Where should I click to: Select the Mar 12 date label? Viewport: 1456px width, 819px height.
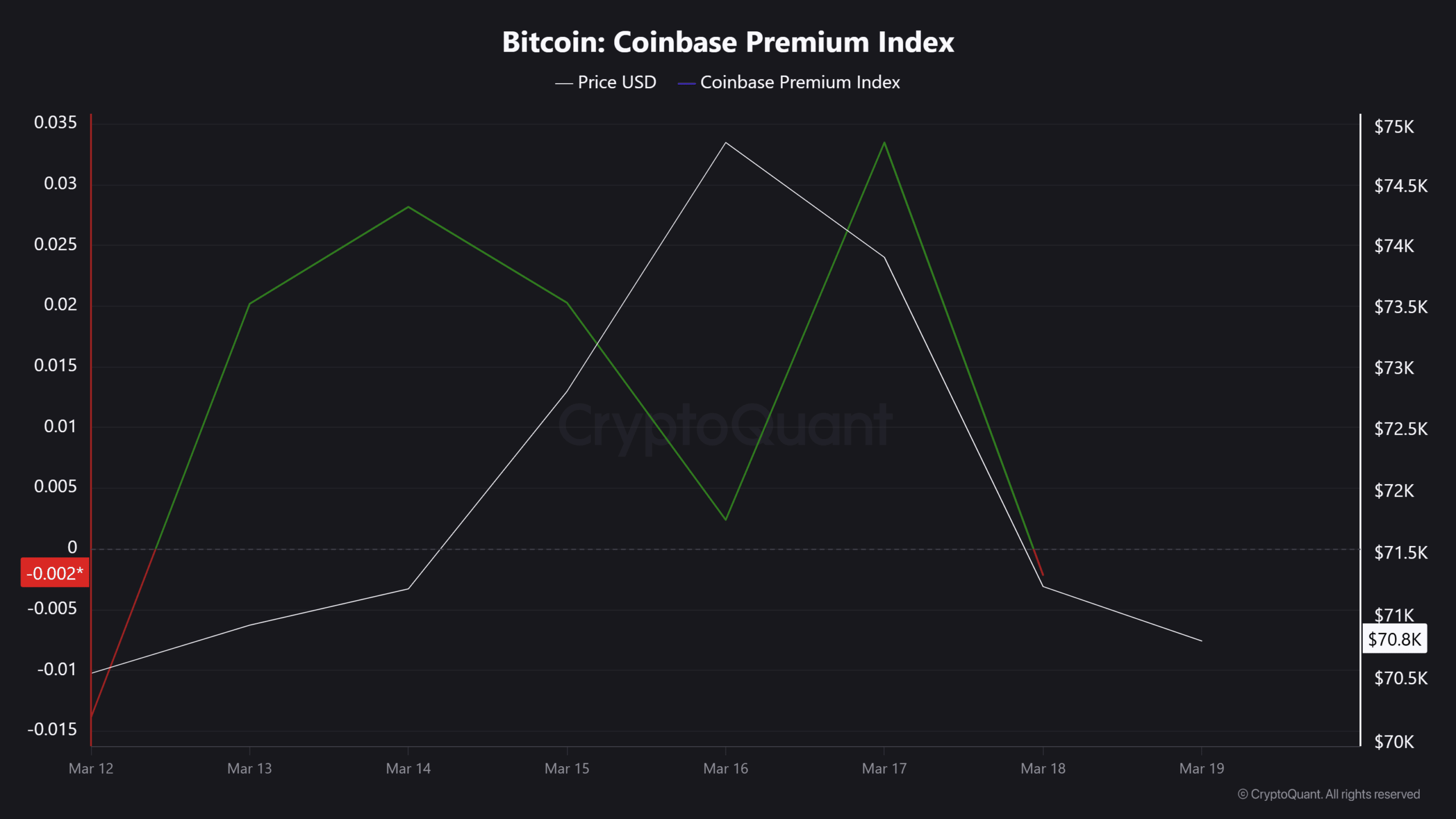(x=91, y=768)
